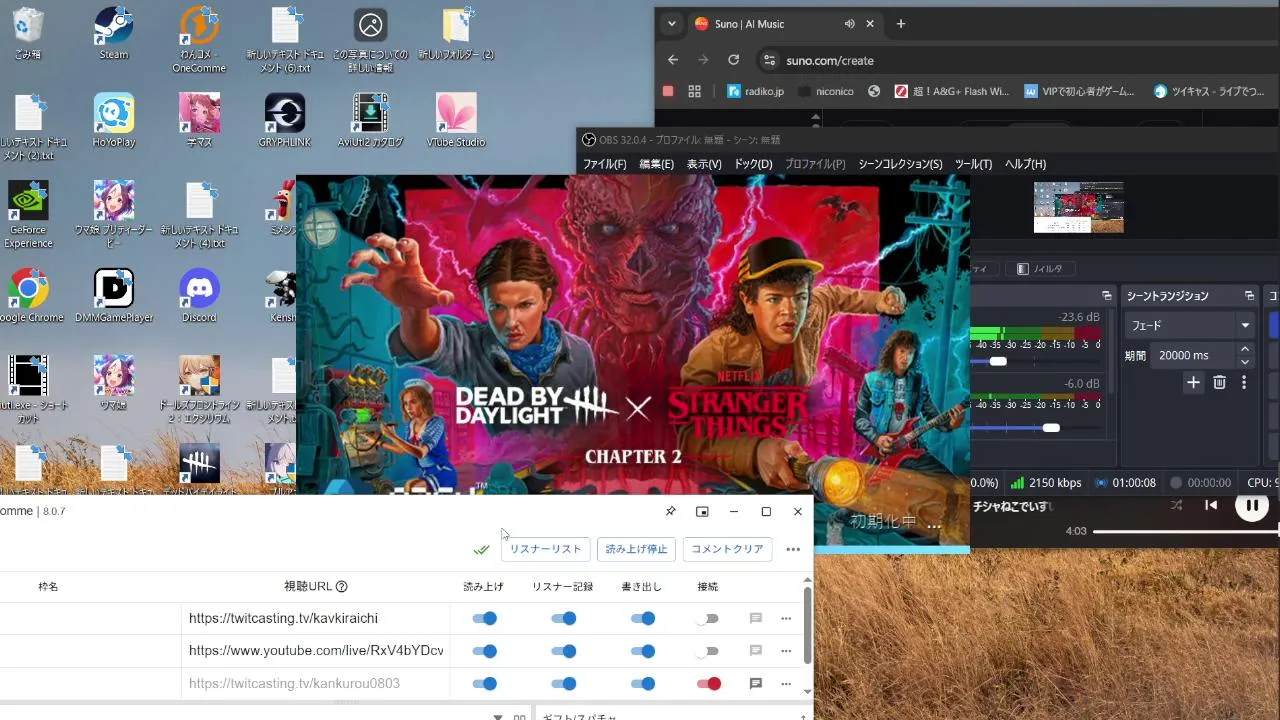
Task: Toggle 読み上げ for kavkiraichi row
Action: click(485, 619)
